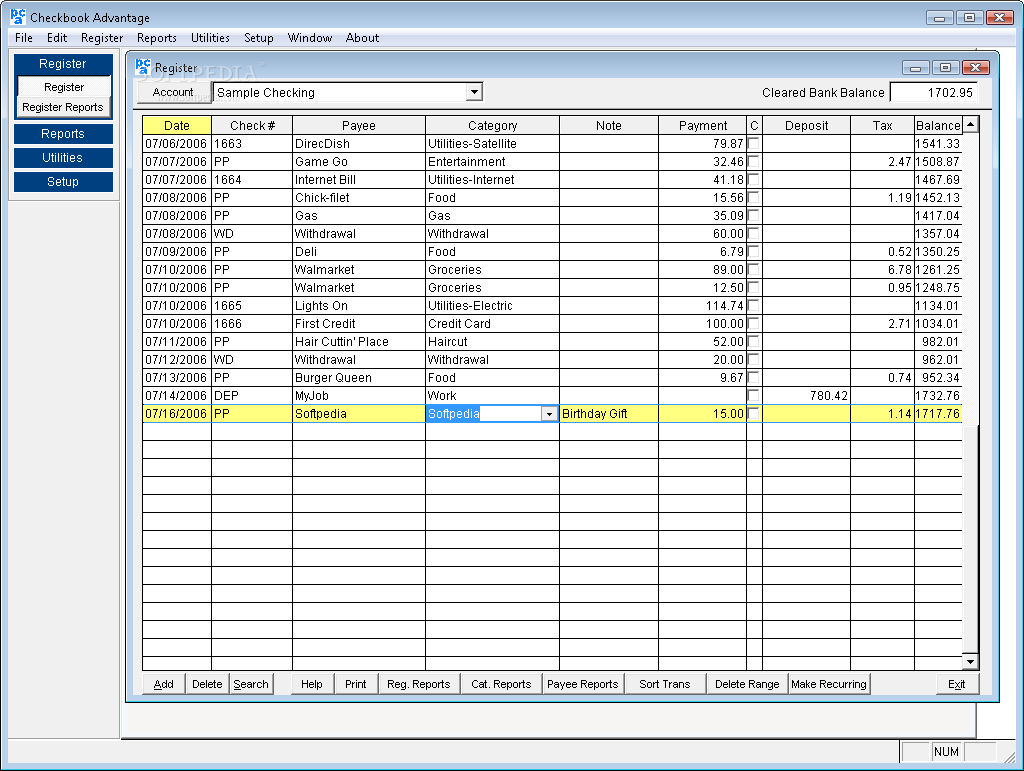Select the Register sidebar header
Viewport: 1024px width, 771px height.
pos(63,63)
